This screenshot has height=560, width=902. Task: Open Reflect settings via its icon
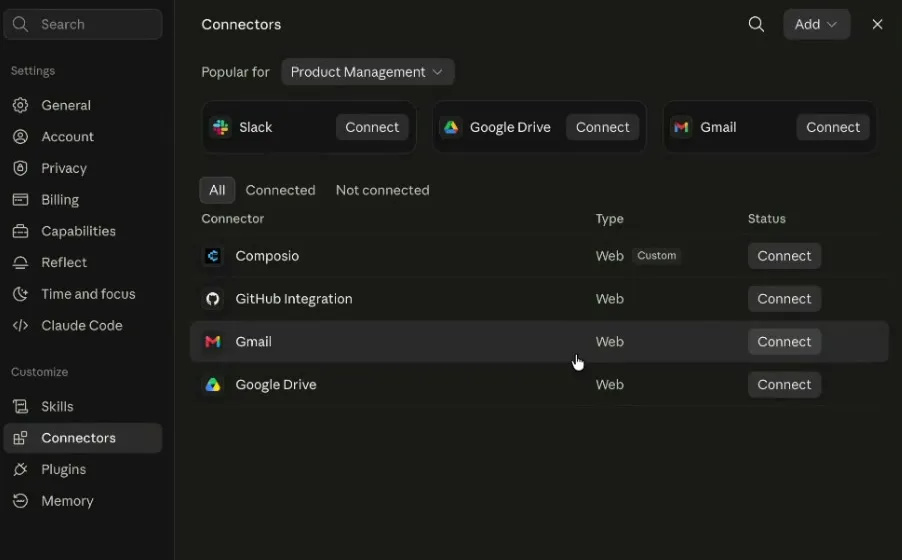click(x=20, y=262)
